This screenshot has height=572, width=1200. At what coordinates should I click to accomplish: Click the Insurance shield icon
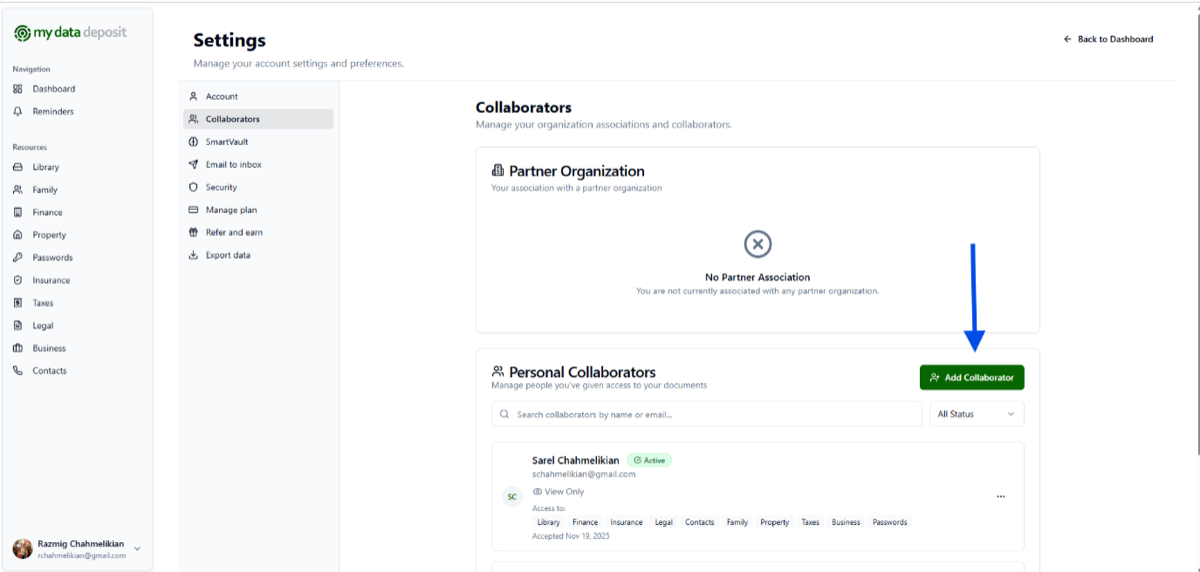tap(18, 280)
